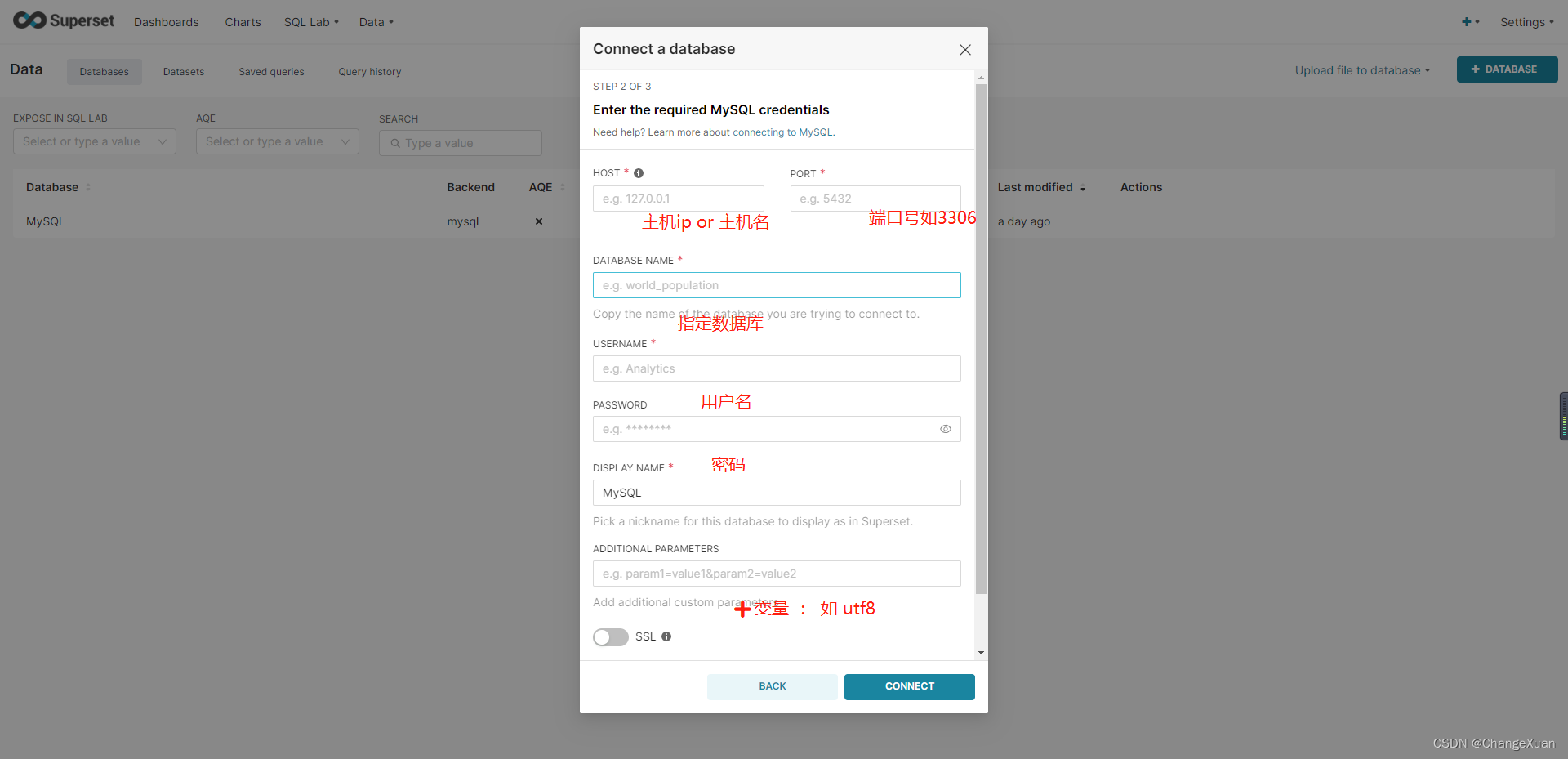Switch to the Saved queries tab

pos(271,72)
